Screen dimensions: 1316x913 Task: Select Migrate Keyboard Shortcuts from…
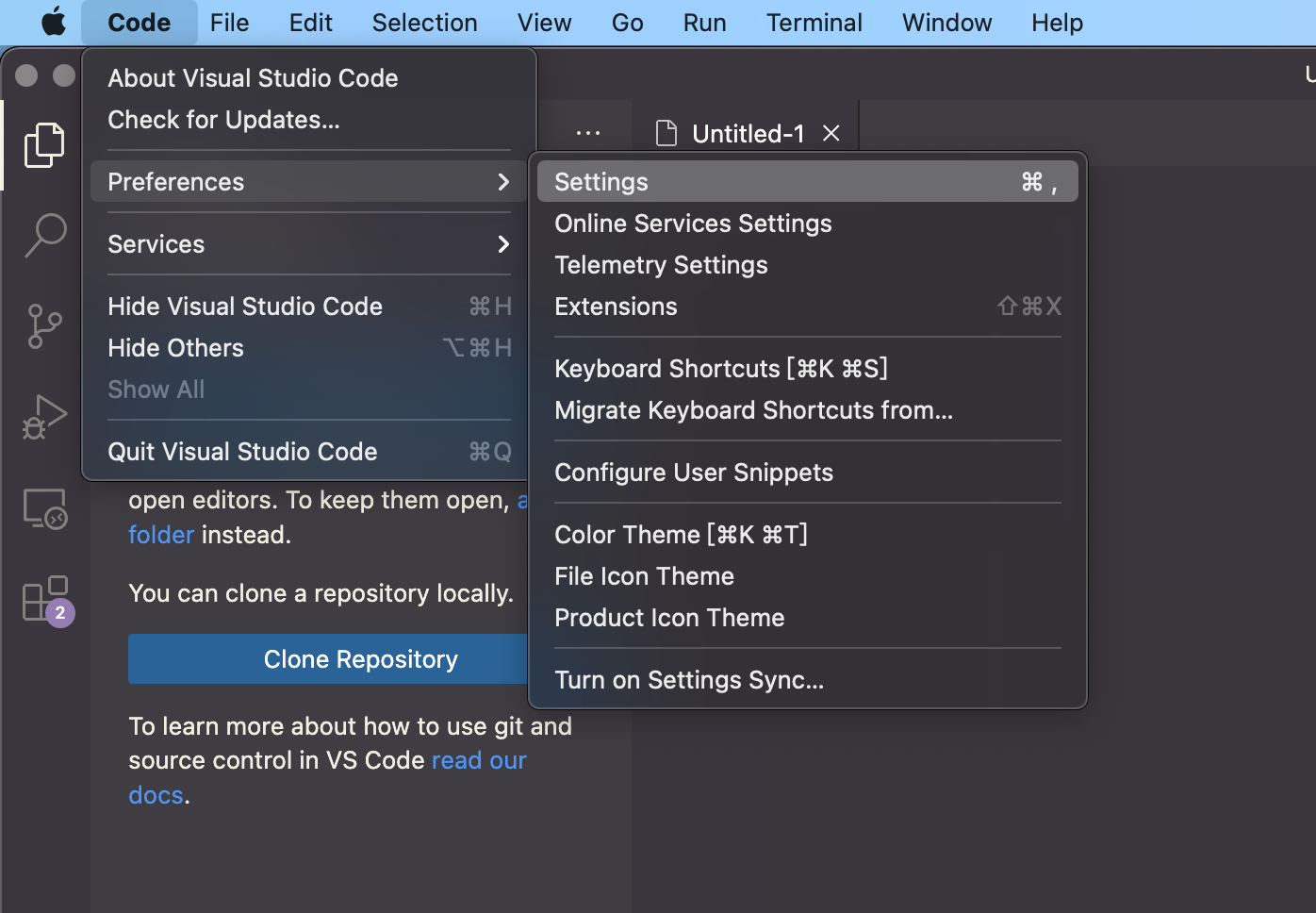click(808, 410)
